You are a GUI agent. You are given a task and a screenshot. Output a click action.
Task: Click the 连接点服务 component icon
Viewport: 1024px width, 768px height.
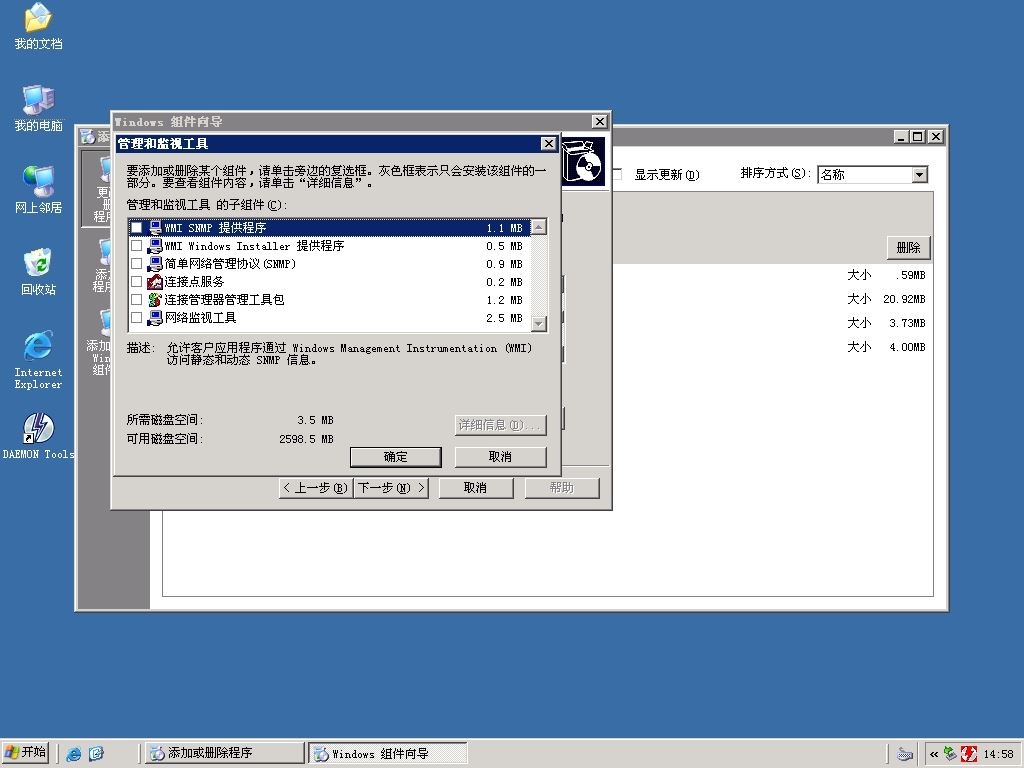point(155,282)
